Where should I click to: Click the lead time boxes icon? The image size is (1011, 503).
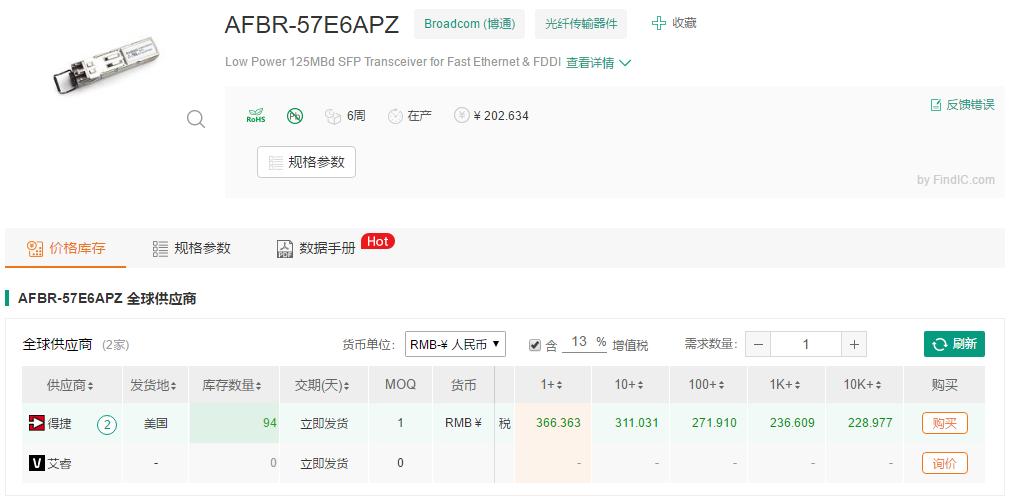(x=333, y=116)
